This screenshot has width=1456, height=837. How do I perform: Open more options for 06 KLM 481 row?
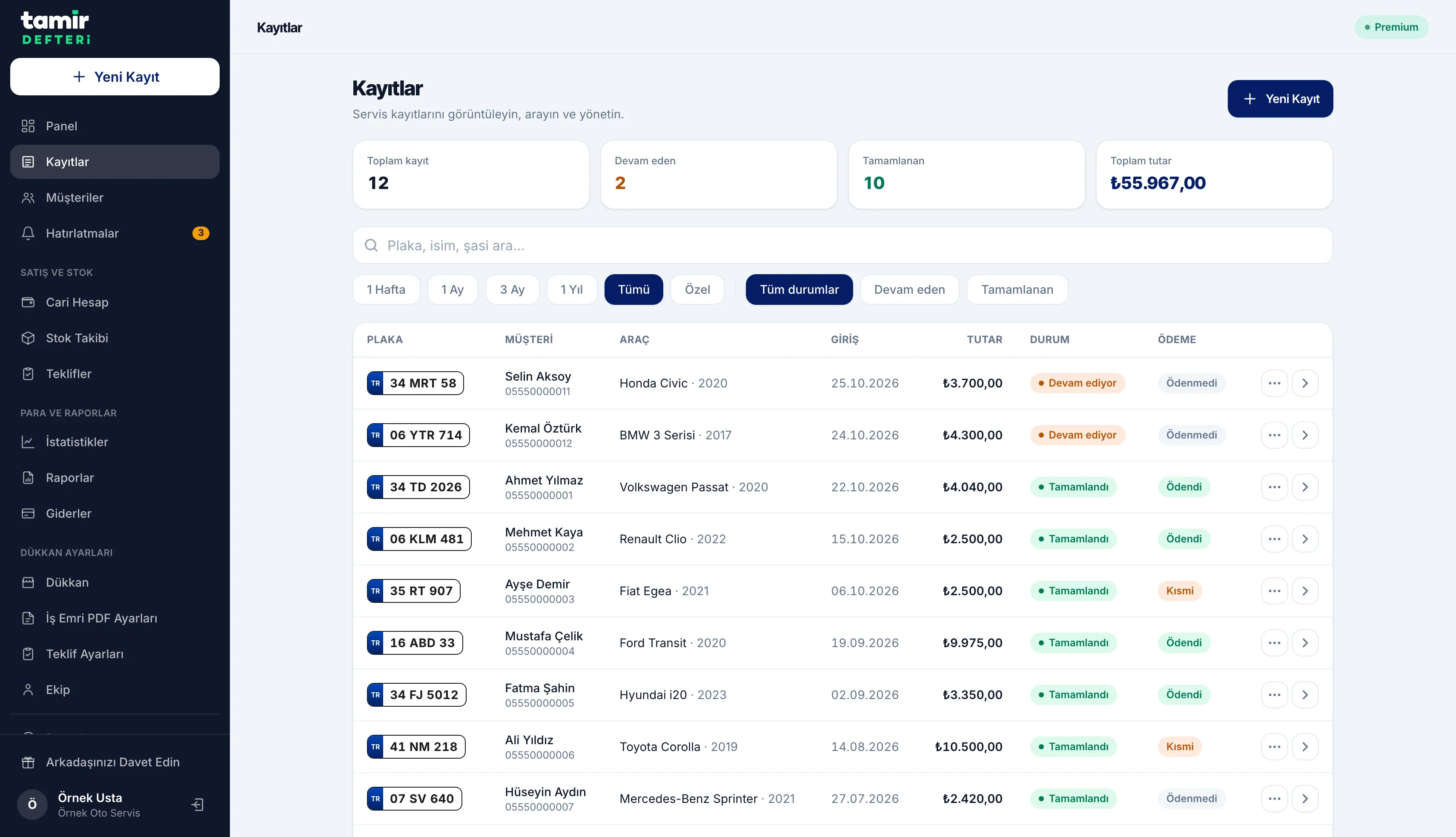coord(1274,539)
